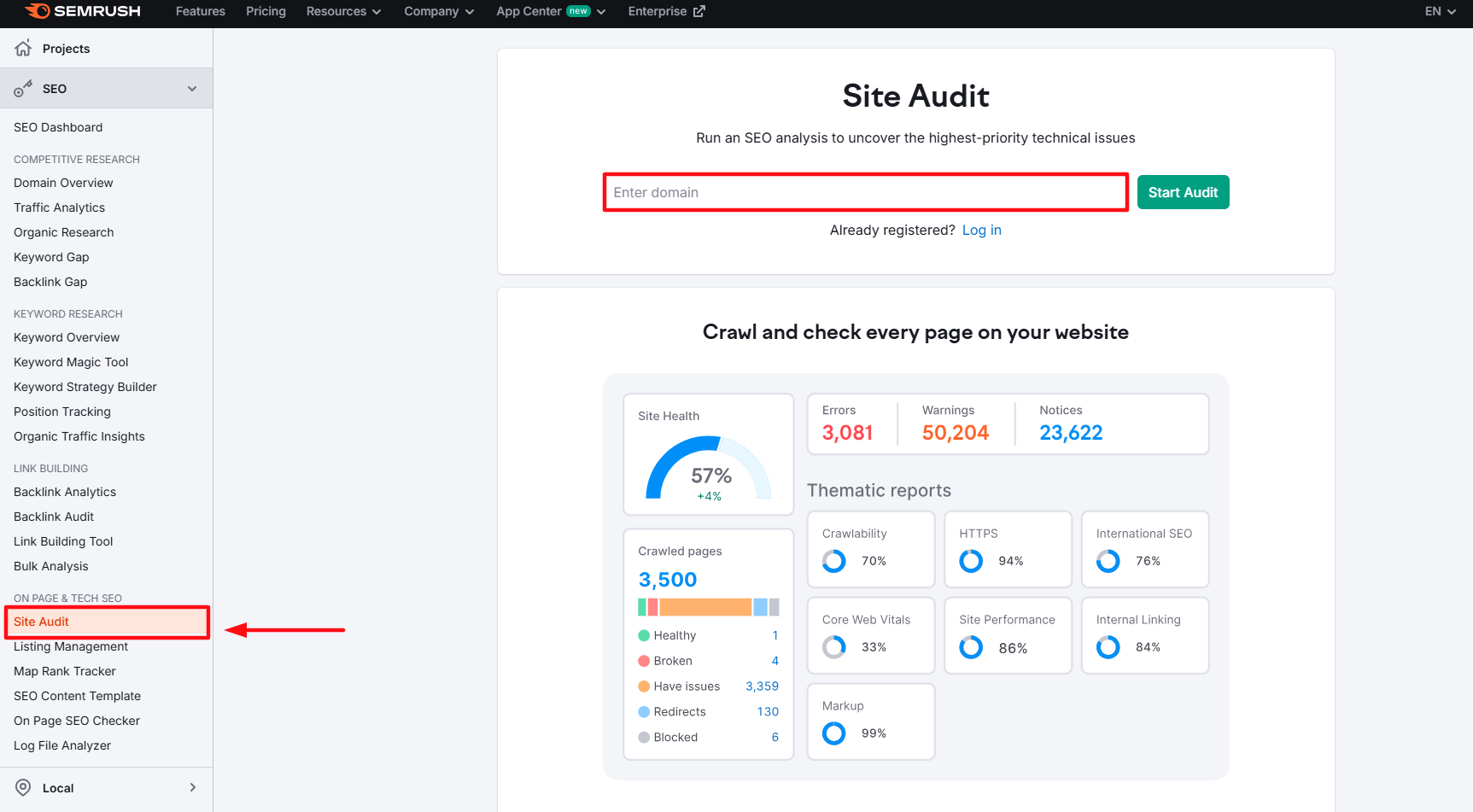Expand the Local section arrow
The width and height of the screenshot is (1473, 812).
point(192,787)
